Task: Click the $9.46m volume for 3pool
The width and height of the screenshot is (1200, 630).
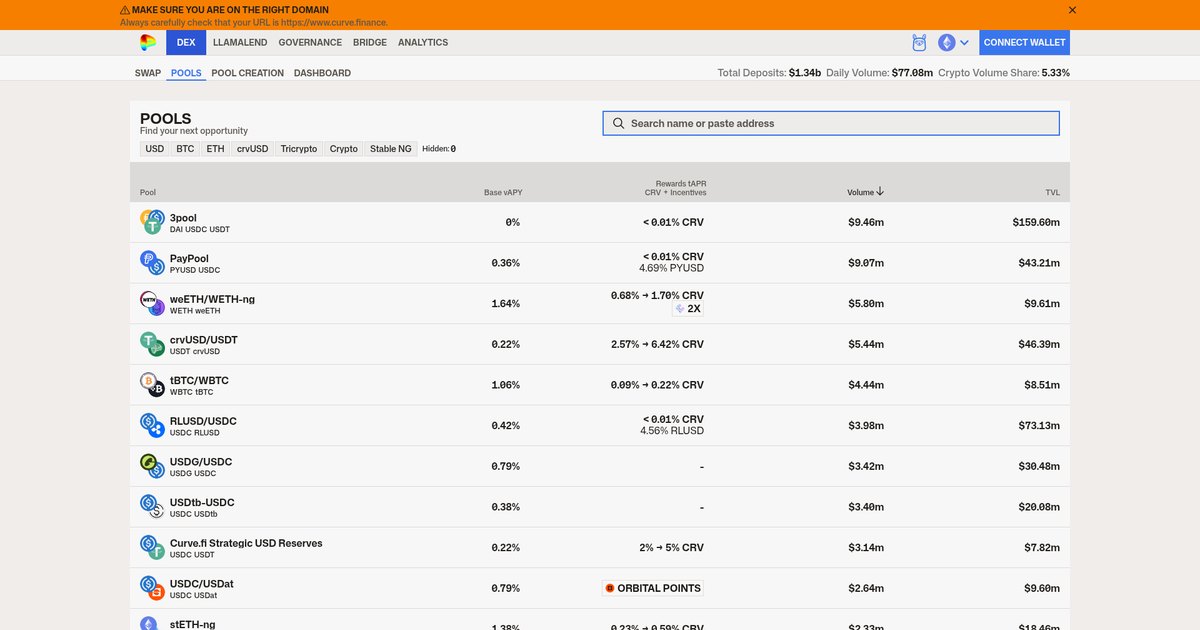Action: tap(866, 222)
